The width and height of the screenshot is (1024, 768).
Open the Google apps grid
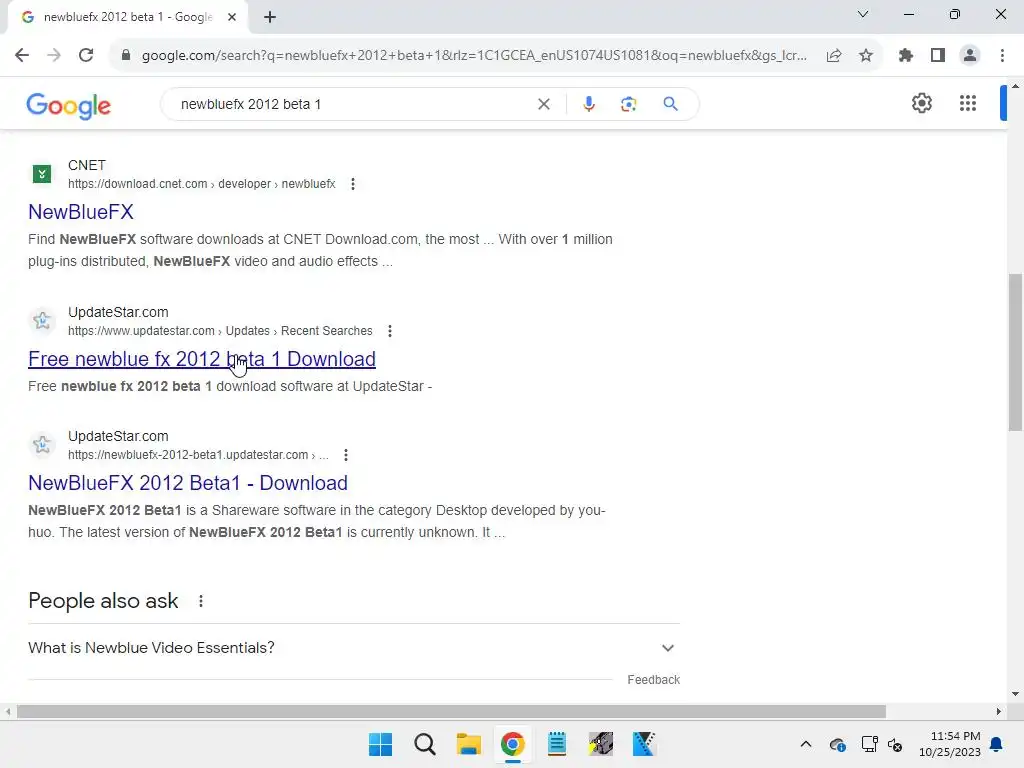click(x=968, y=103)
